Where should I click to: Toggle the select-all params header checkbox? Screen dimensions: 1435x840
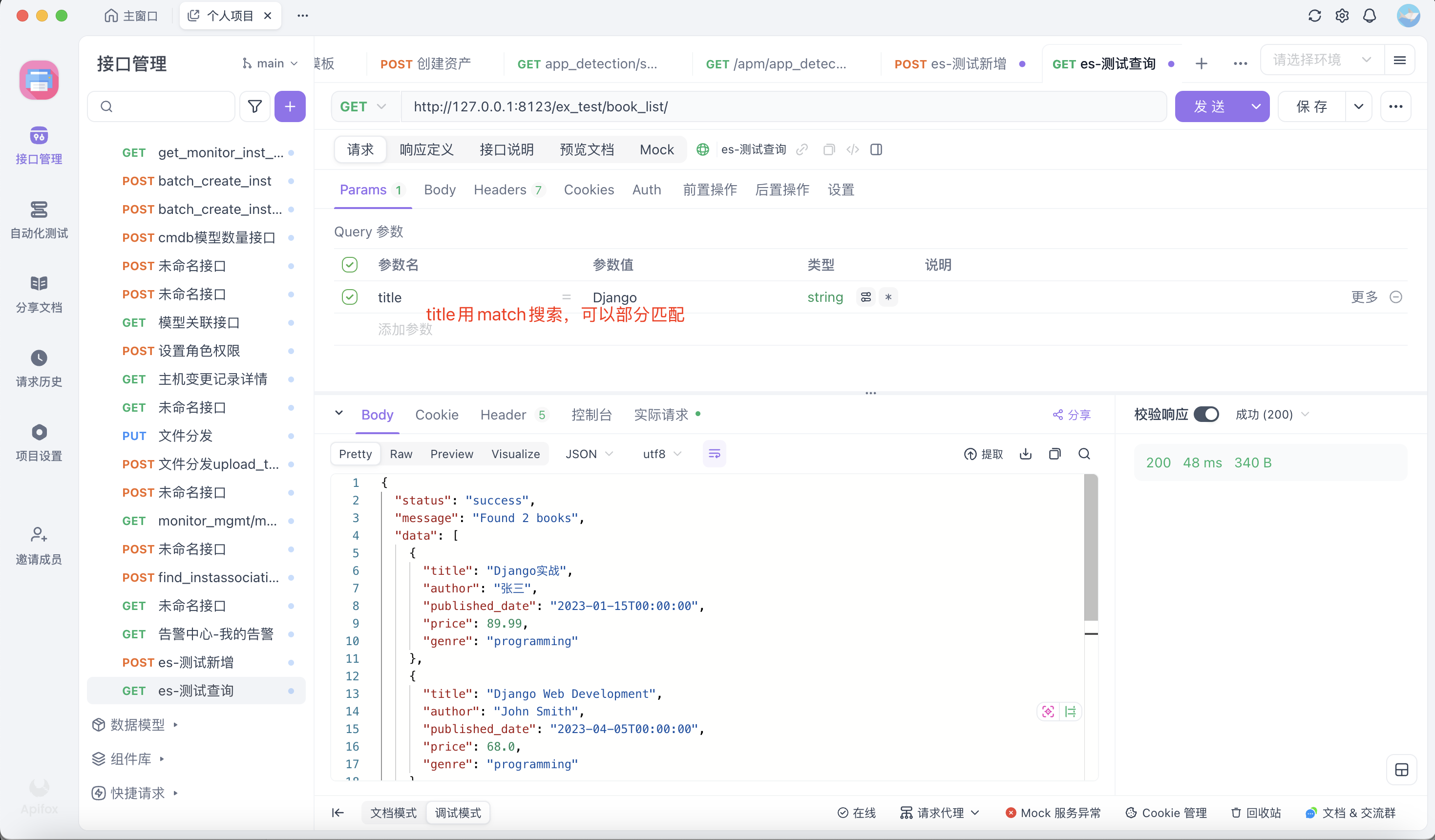click(x=350, y=265)
